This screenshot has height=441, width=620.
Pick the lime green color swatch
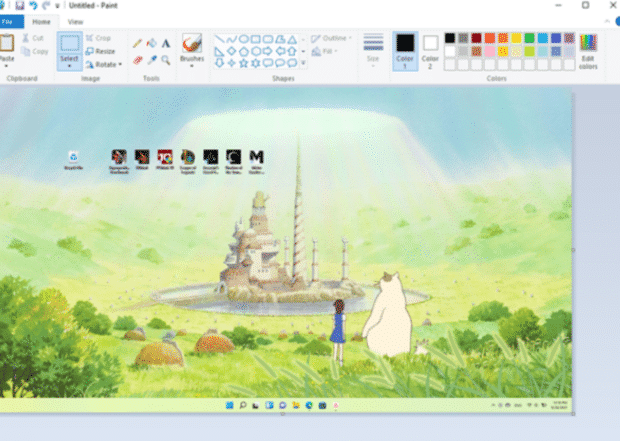click(x=529, y=51)
